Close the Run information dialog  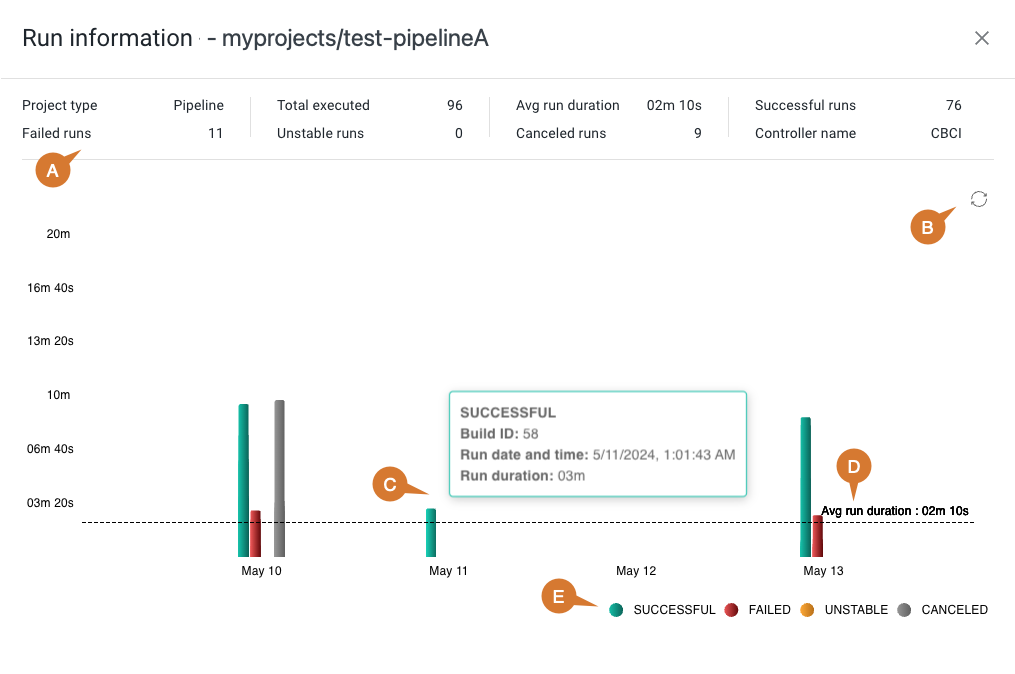point(982,38)
